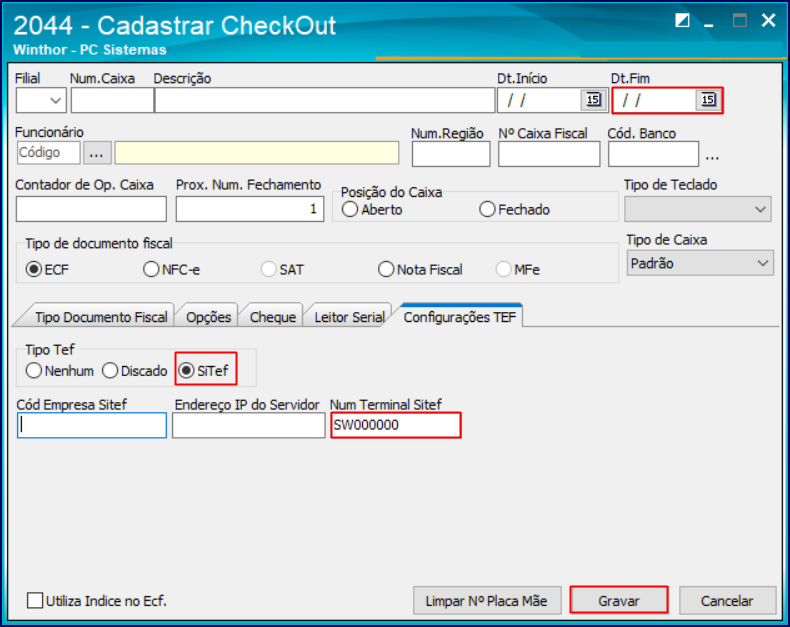Click the Endereço IP do Servidor field
This screenshot has height=627, width=790.
pos(249,425)
